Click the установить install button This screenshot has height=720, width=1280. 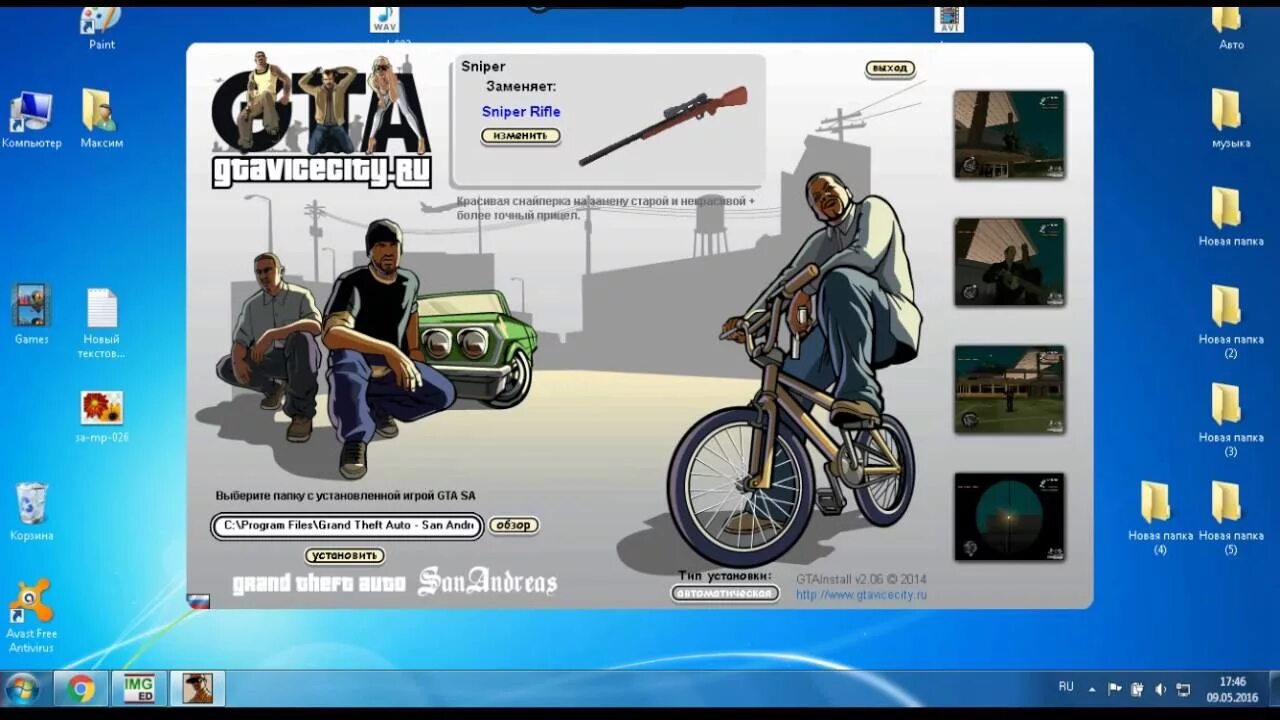345,555
